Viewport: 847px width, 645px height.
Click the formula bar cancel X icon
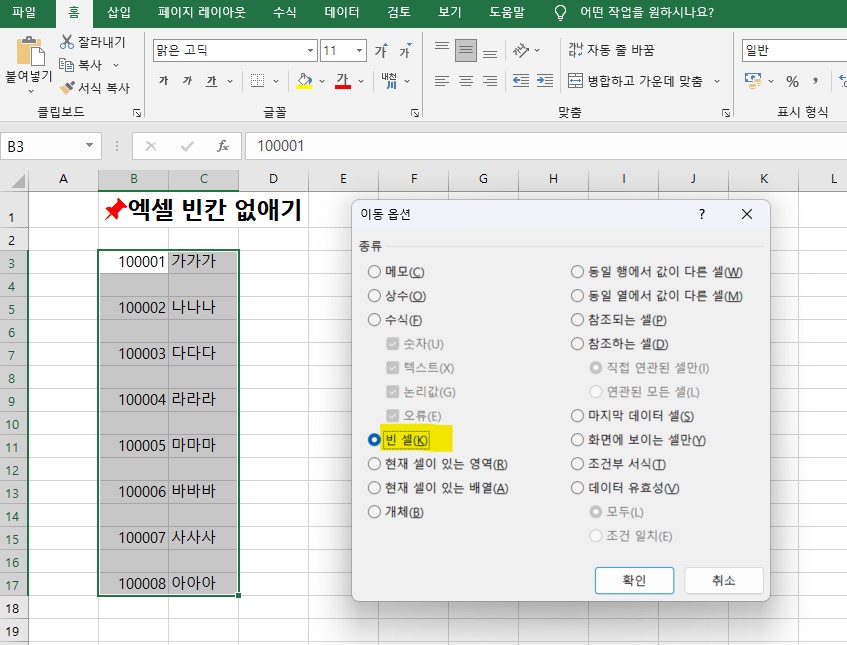(151, 146)
